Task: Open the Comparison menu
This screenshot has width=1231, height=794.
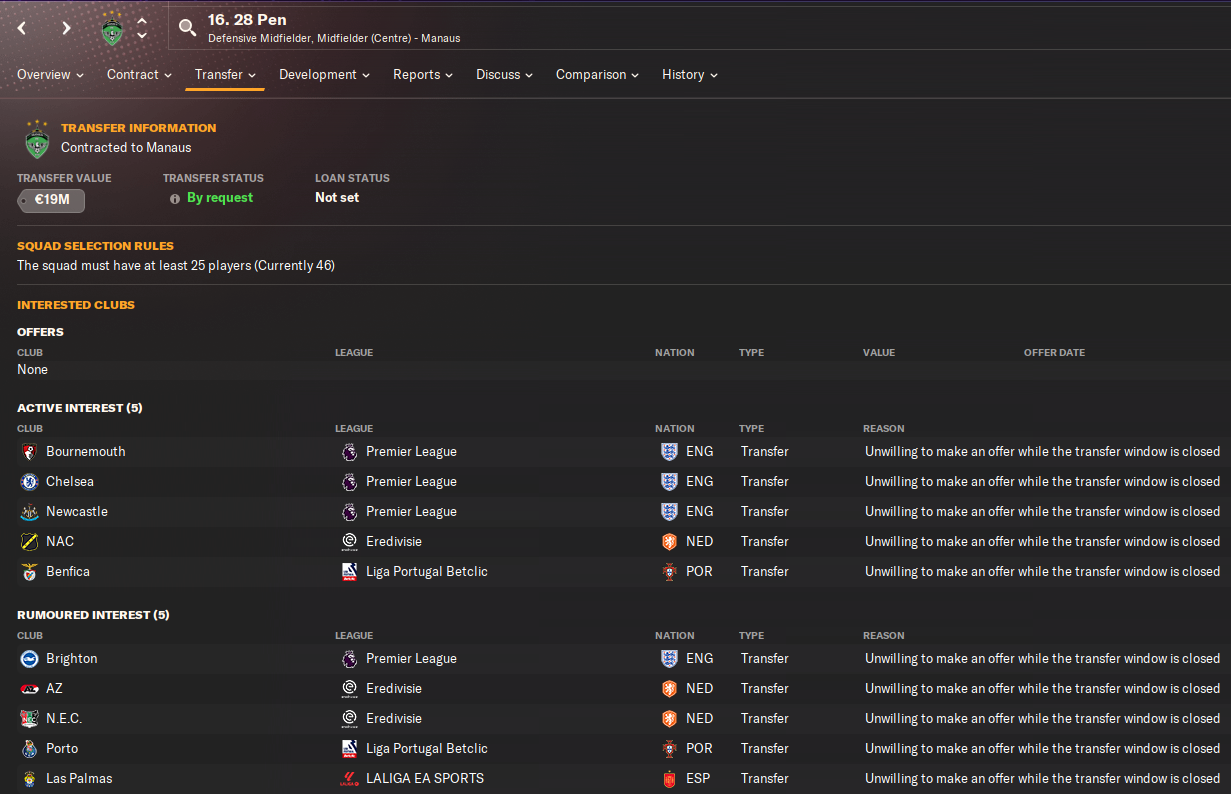Action: point(597,75)
